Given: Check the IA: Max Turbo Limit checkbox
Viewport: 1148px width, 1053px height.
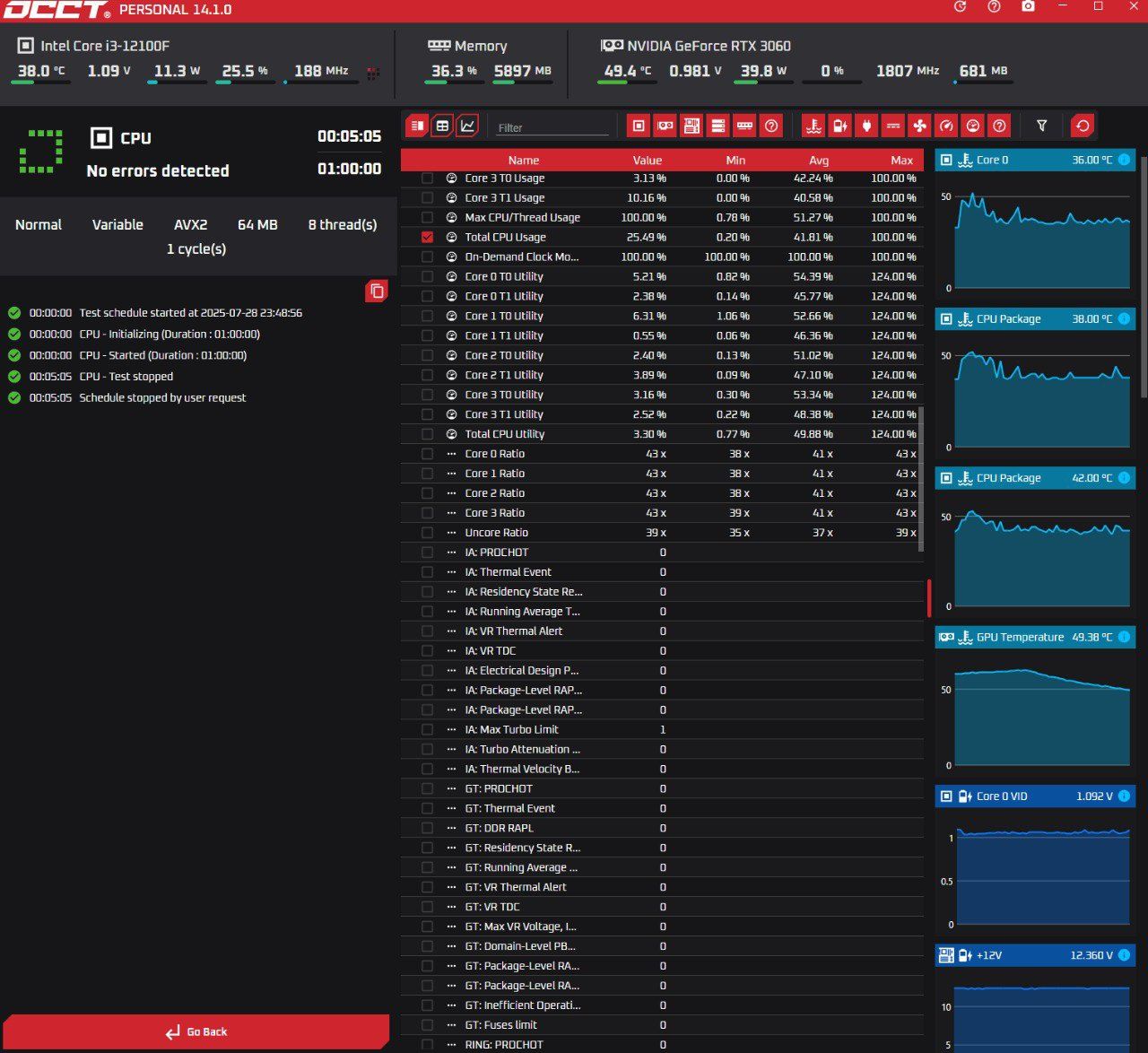Looking at the screenshot, I should point(427,729).
